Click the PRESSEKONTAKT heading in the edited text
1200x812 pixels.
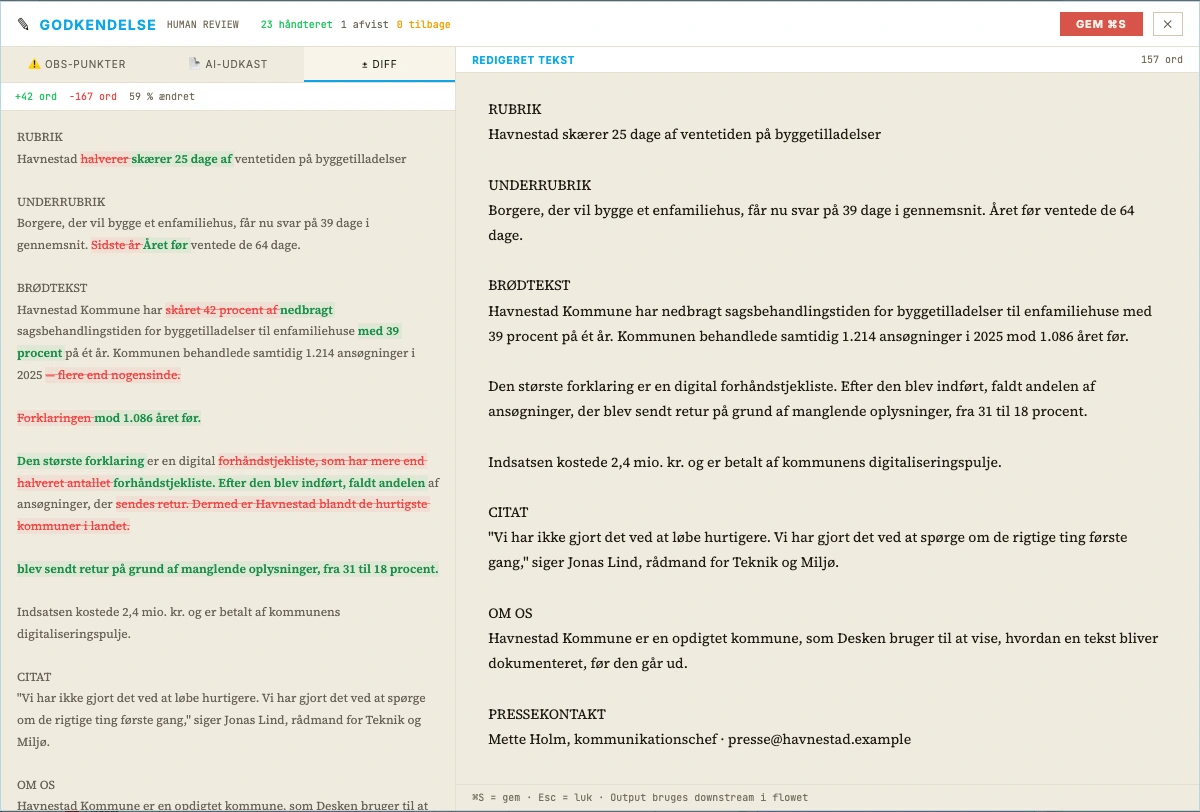click(547, 715)
